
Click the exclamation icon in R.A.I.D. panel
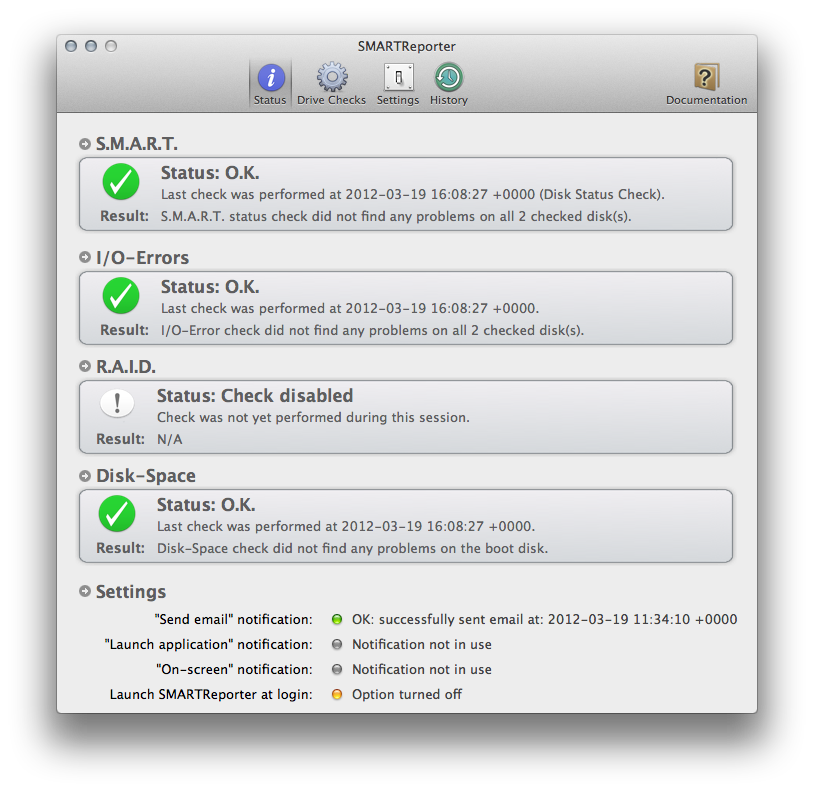click(x=117, y=403)
